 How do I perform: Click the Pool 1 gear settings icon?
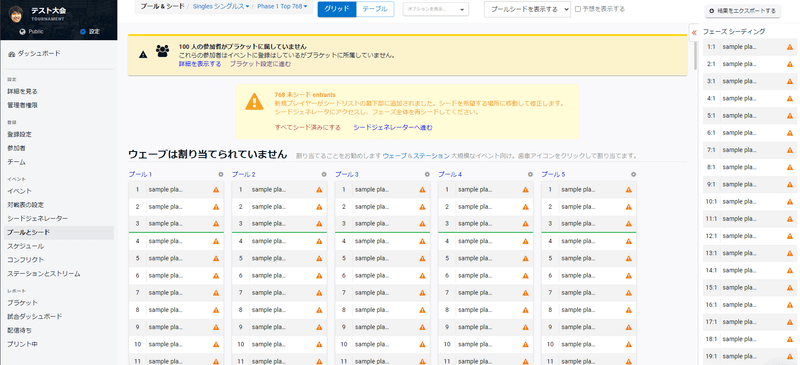pyautogui.click(x=220, y=175)
